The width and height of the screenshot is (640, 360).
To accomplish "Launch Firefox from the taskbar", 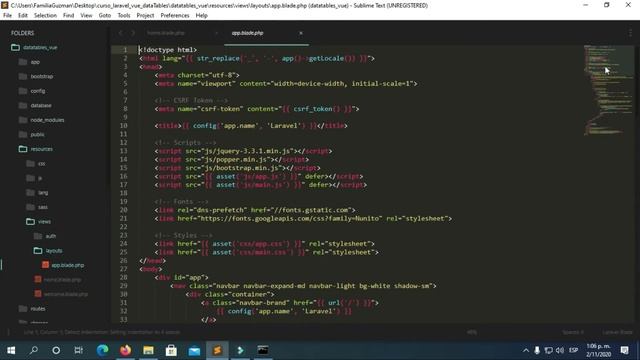I will (x=125, y=350).
